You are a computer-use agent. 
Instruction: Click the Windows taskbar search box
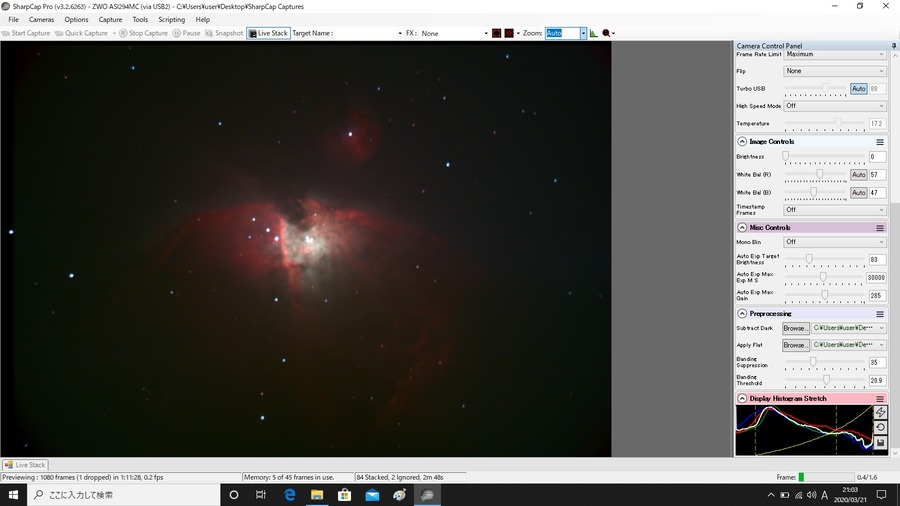123,495
